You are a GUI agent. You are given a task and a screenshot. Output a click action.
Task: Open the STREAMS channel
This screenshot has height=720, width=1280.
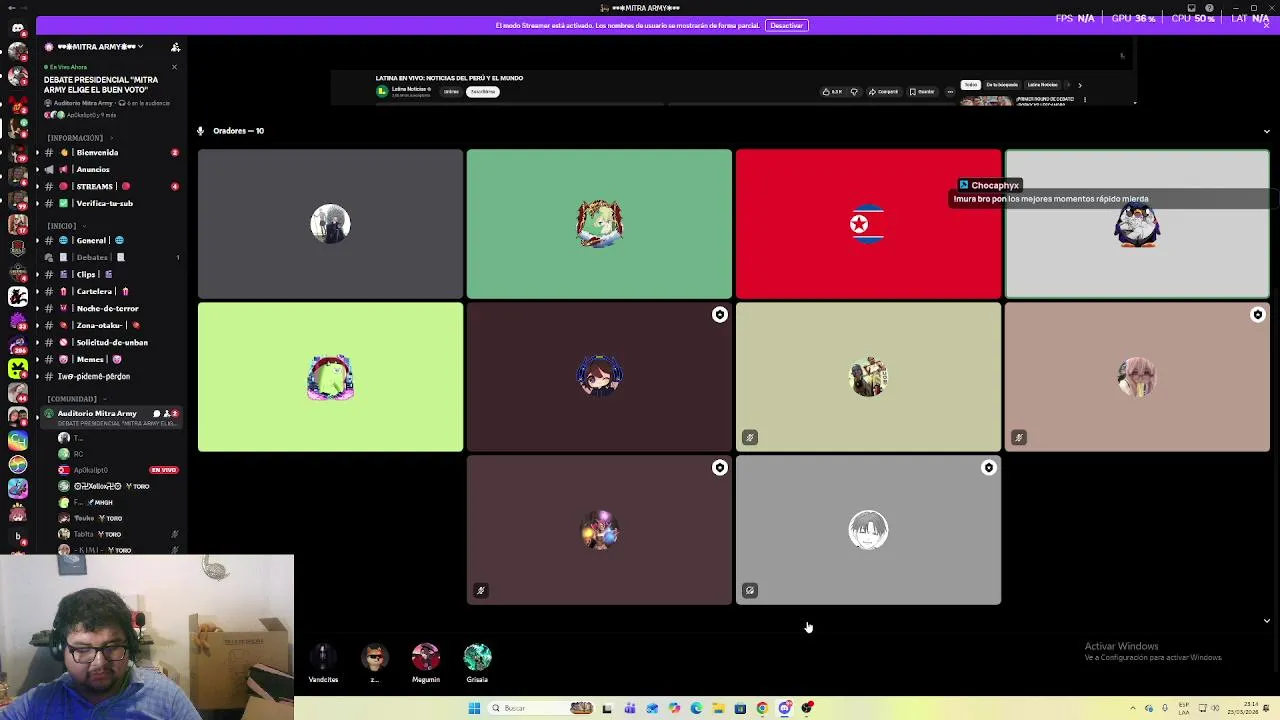pyautogui.click(x=110, y=187)
